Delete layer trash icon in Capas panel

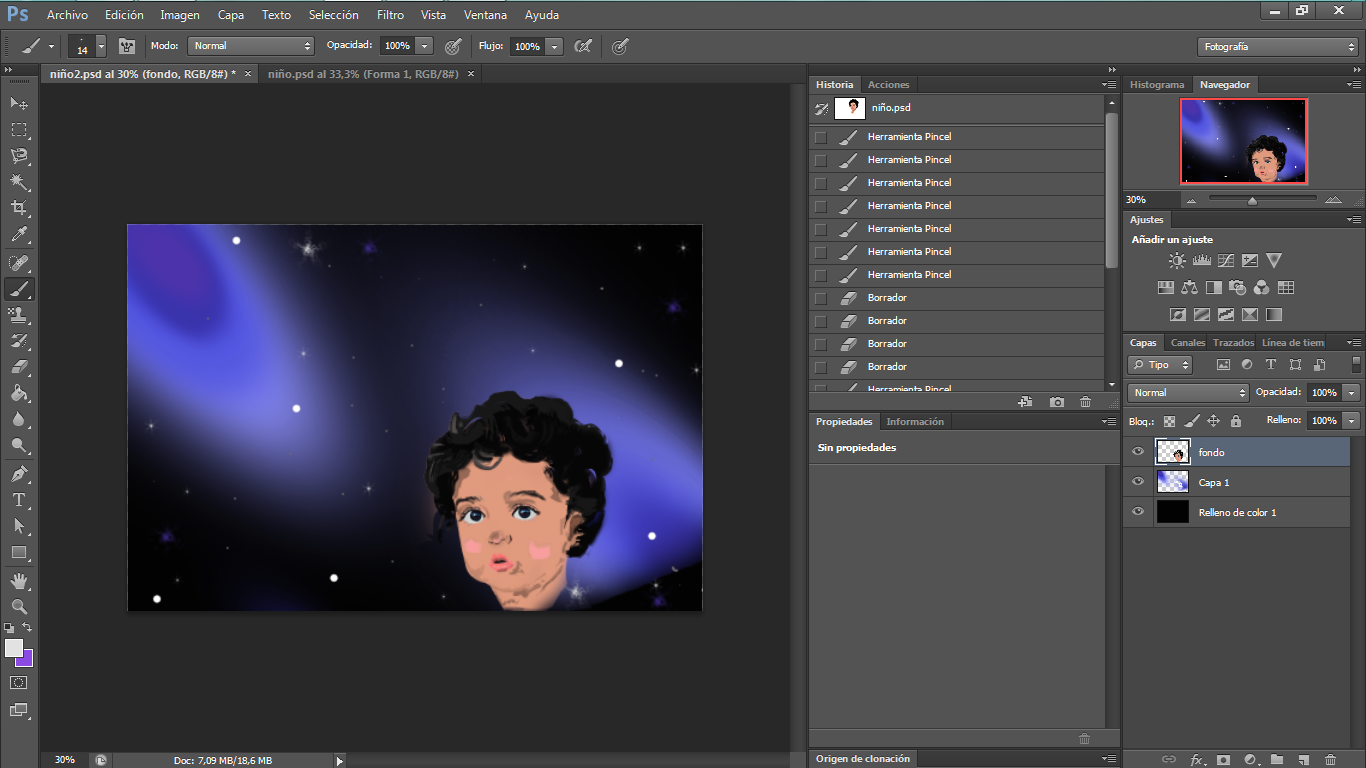coord(1330,760)
